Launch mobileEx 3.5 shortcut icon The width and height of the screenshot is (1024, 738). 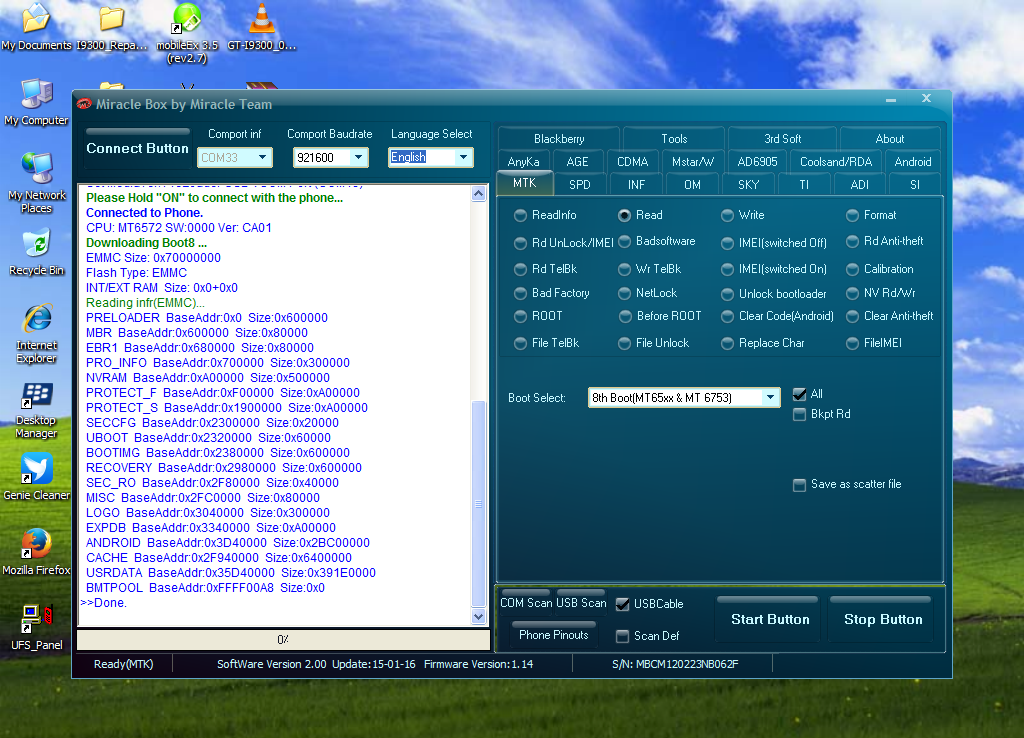tap(187, 33)
